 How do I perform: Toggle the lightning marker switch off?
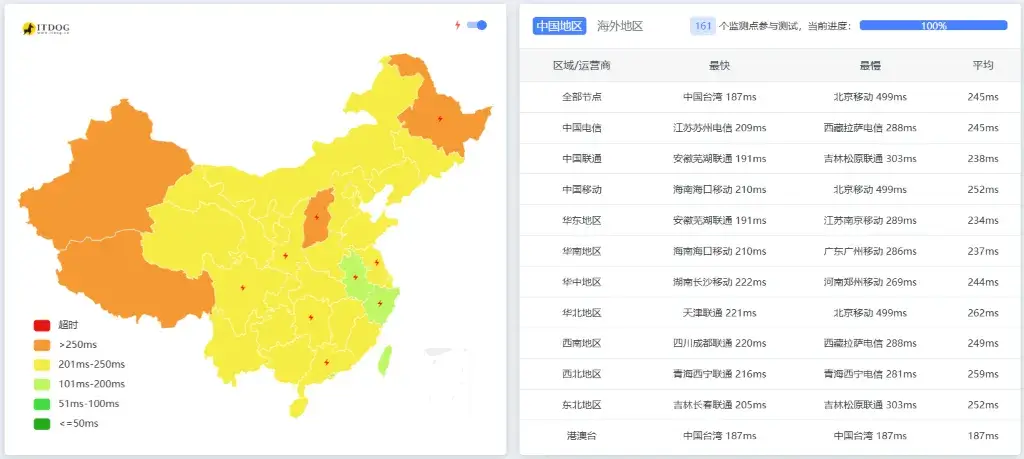477,25
